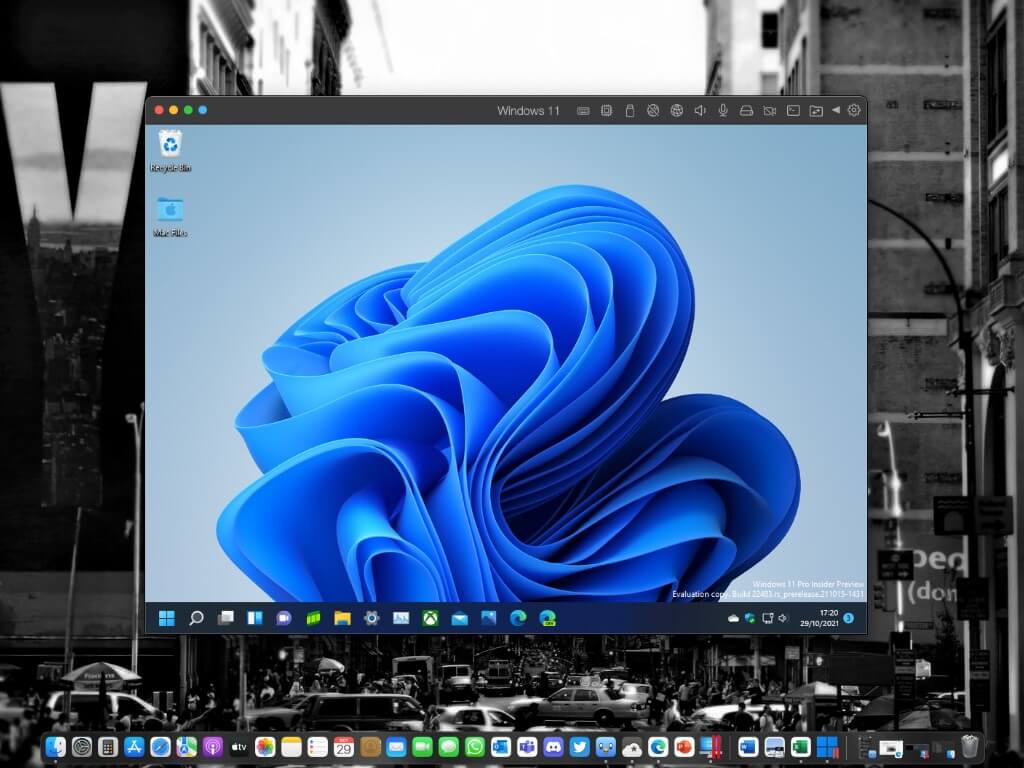The image size is (1024, 768).
Task: Click the CPU icon in Parallels toolbar
Action: coord(607,111)
